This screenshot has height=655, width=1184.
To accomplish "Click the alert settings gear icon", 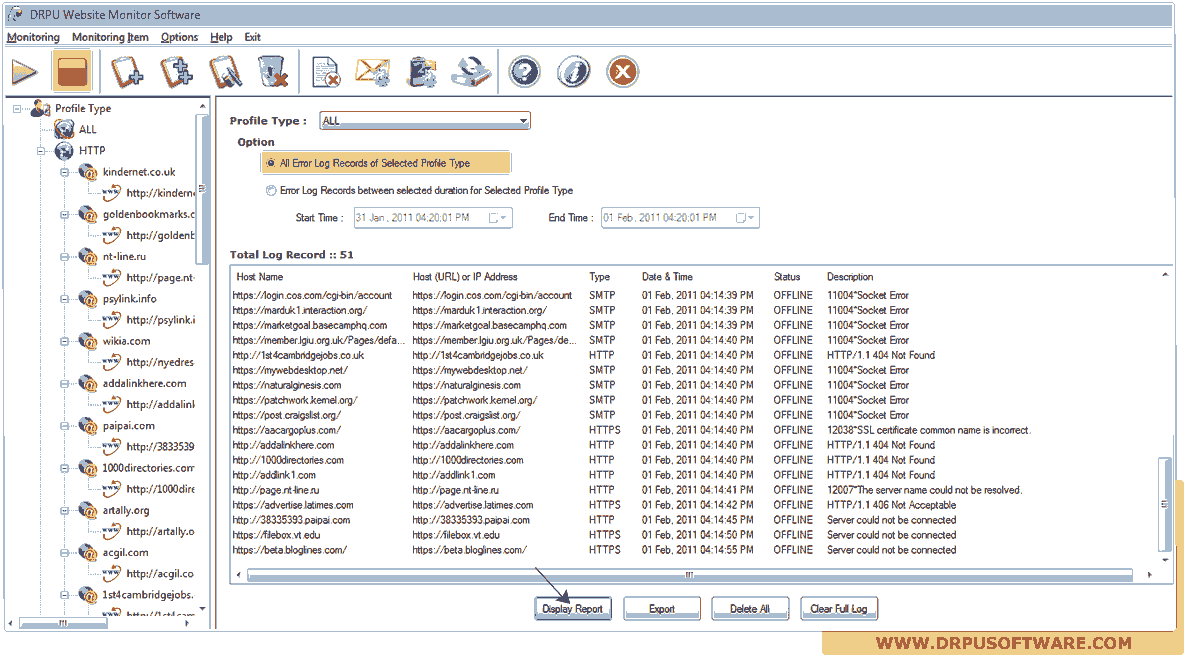I will (422, 72).
